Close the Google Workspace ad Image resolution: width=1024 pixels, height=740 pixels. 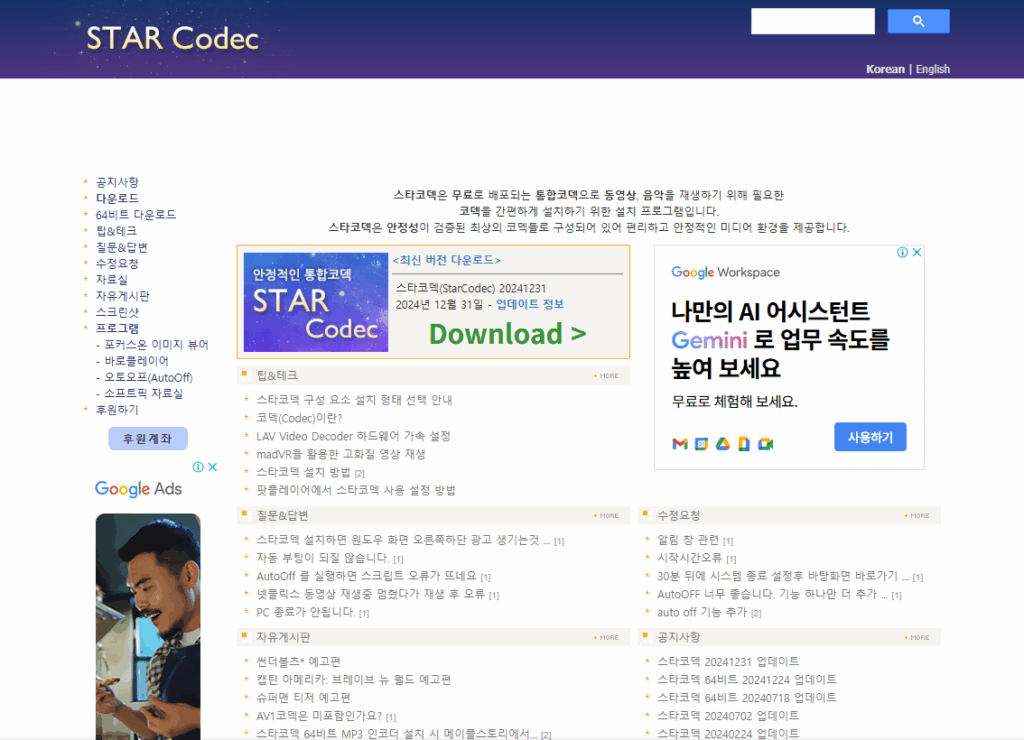(917, 252)
